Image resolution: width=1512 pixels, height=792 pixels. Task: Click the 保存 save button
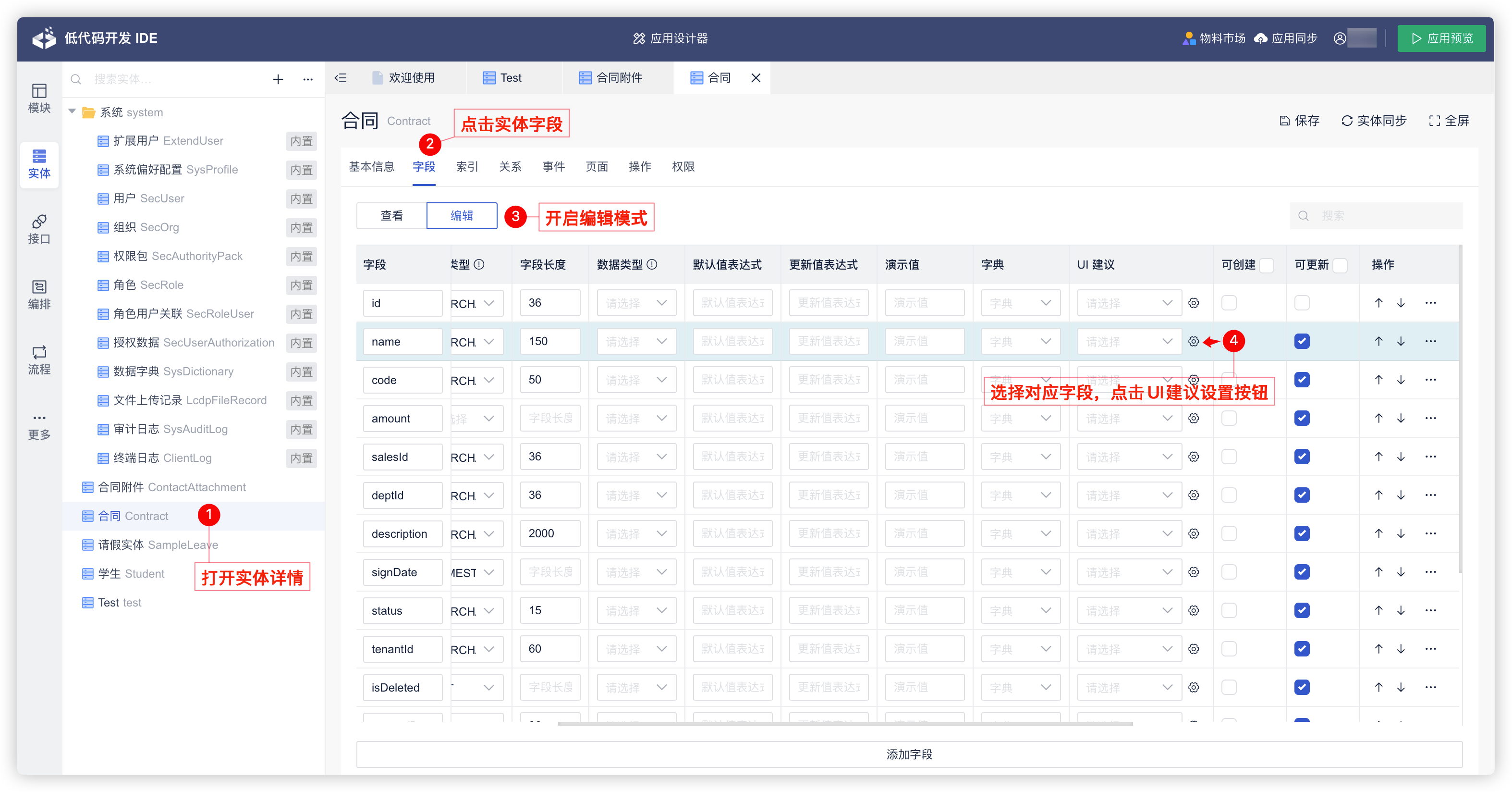tap(1298, 120)
